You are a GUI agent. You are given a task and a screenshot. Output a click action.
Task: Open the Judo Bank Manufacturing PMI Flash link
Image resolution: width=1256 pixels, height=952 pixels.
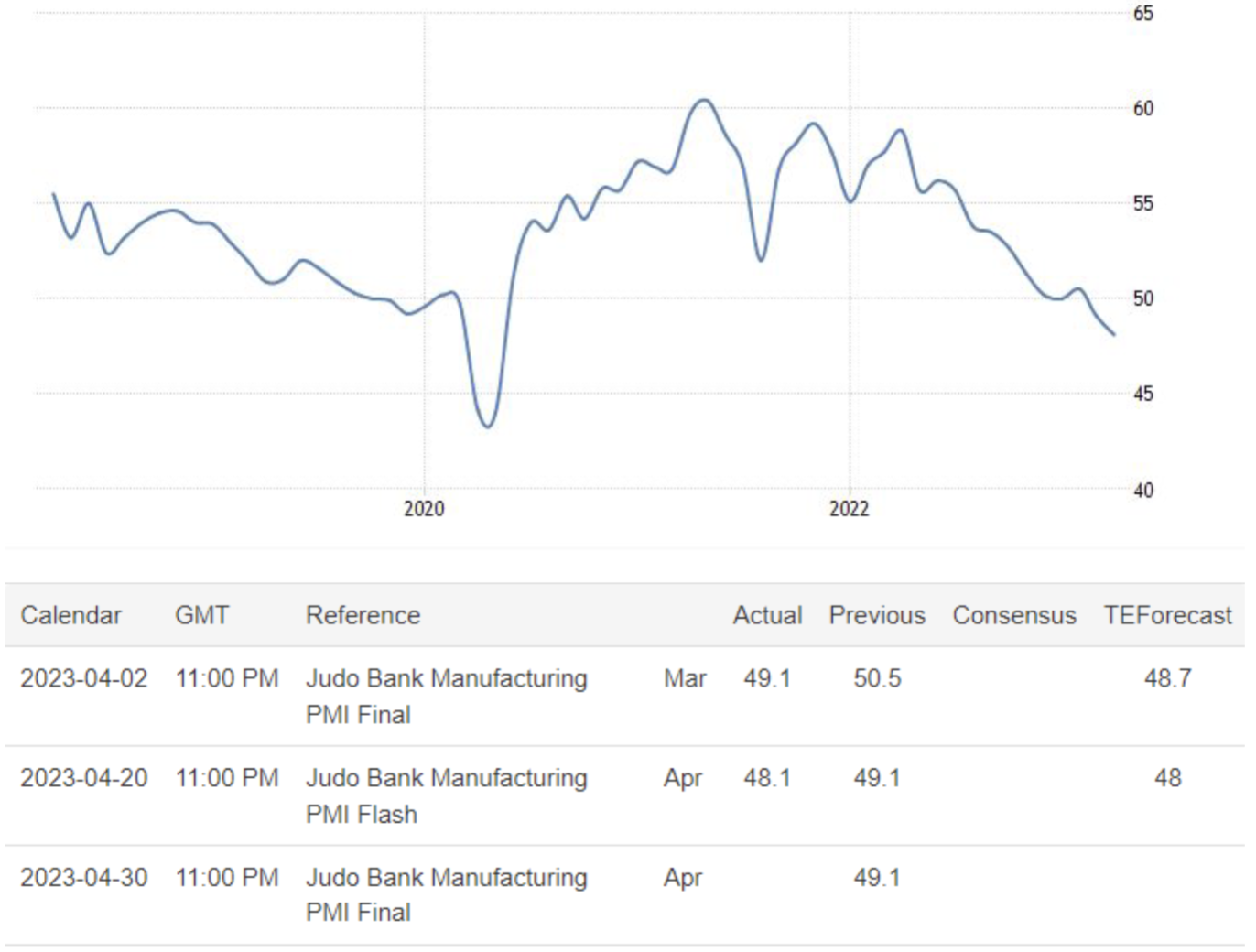point(446,795)
